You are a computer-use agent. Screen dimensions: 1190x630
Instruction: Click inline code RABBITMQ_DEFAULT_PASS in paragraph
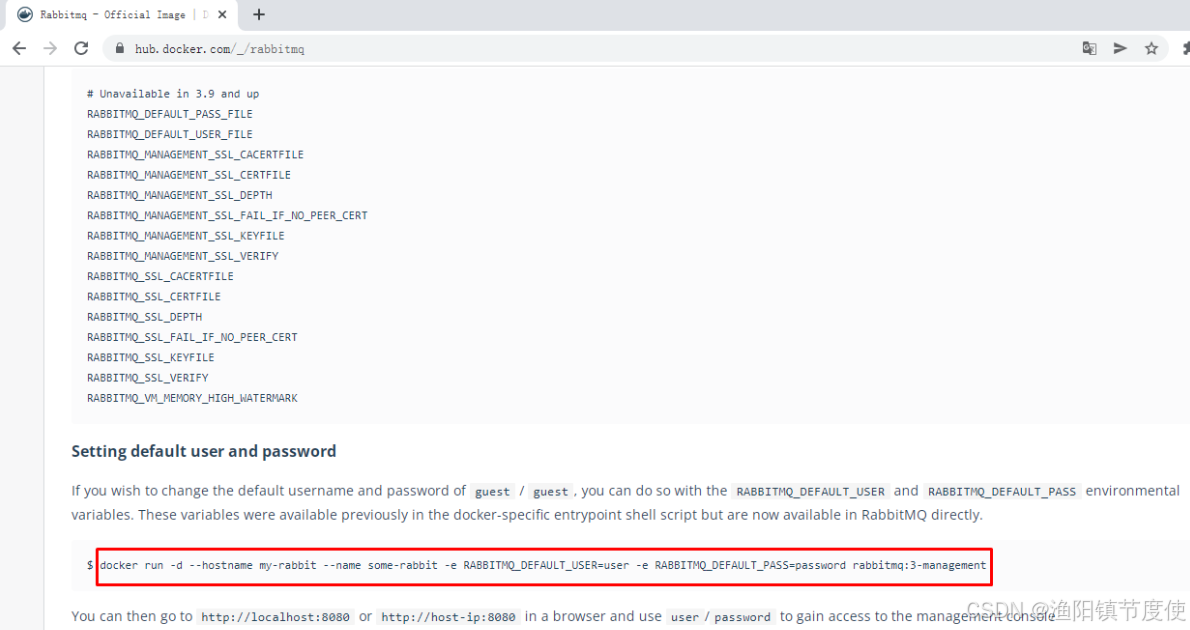click(1002, 491)
